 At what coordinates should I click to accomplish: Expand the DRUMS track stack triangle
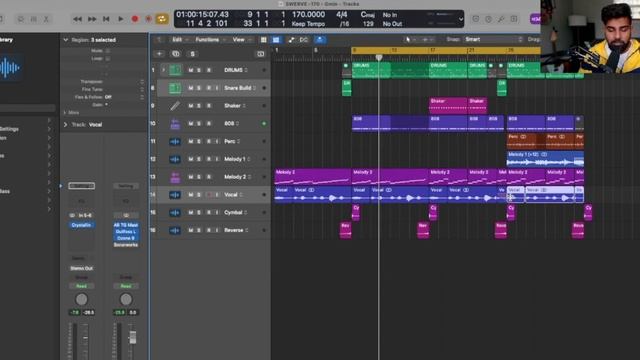(x=164, y=70)
